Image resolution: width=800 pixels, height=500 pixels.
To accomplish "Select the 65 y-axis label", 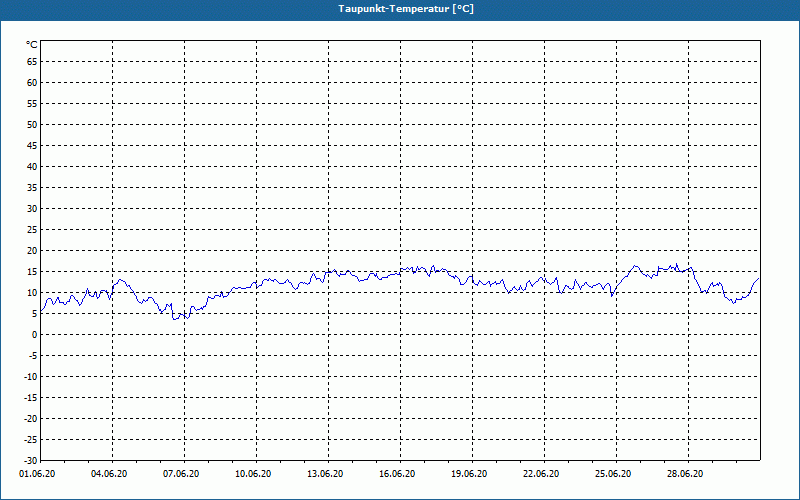I will pyautogui.click(x=32, y=62).
